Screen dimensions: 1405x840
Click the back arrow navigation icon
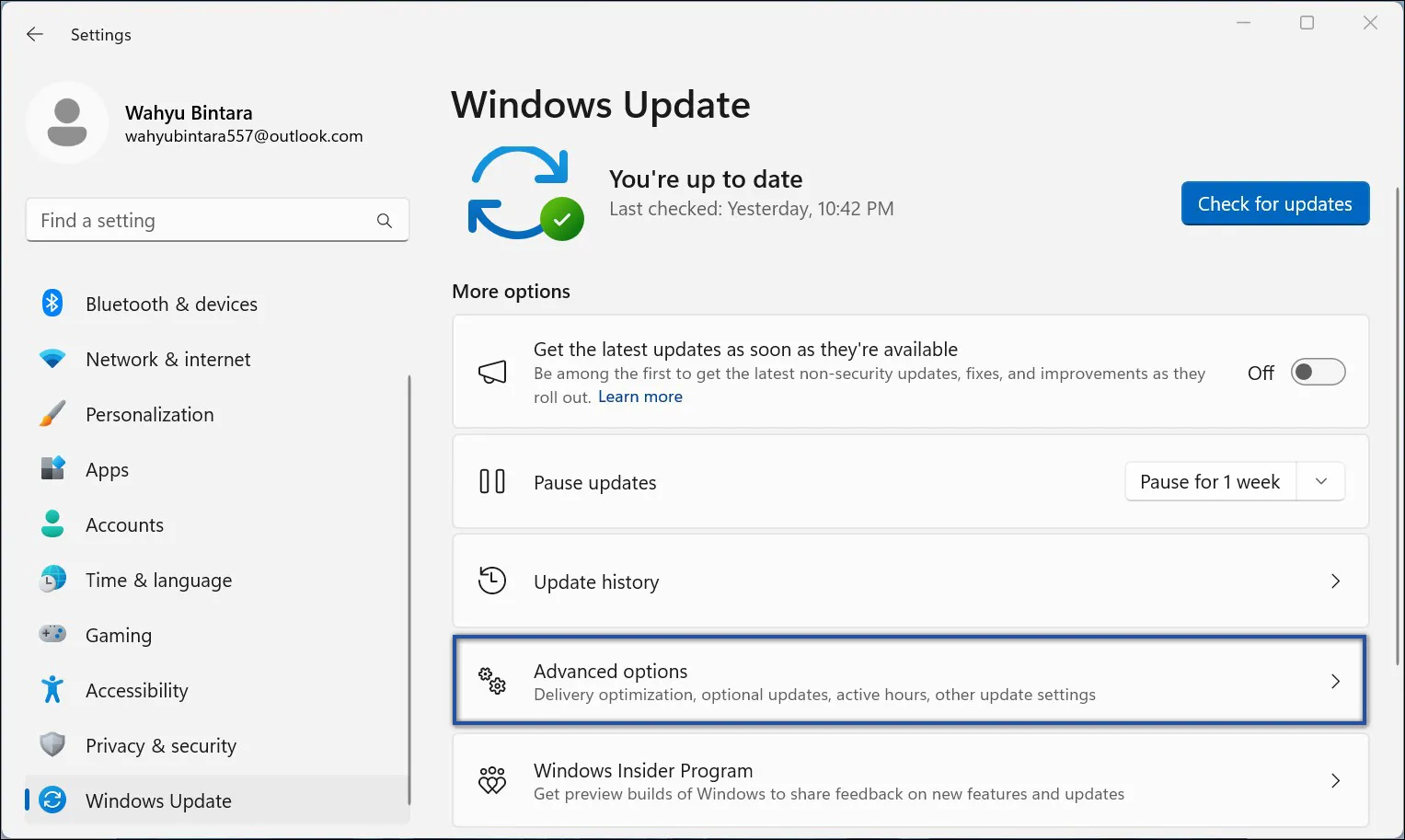point(34,34)
